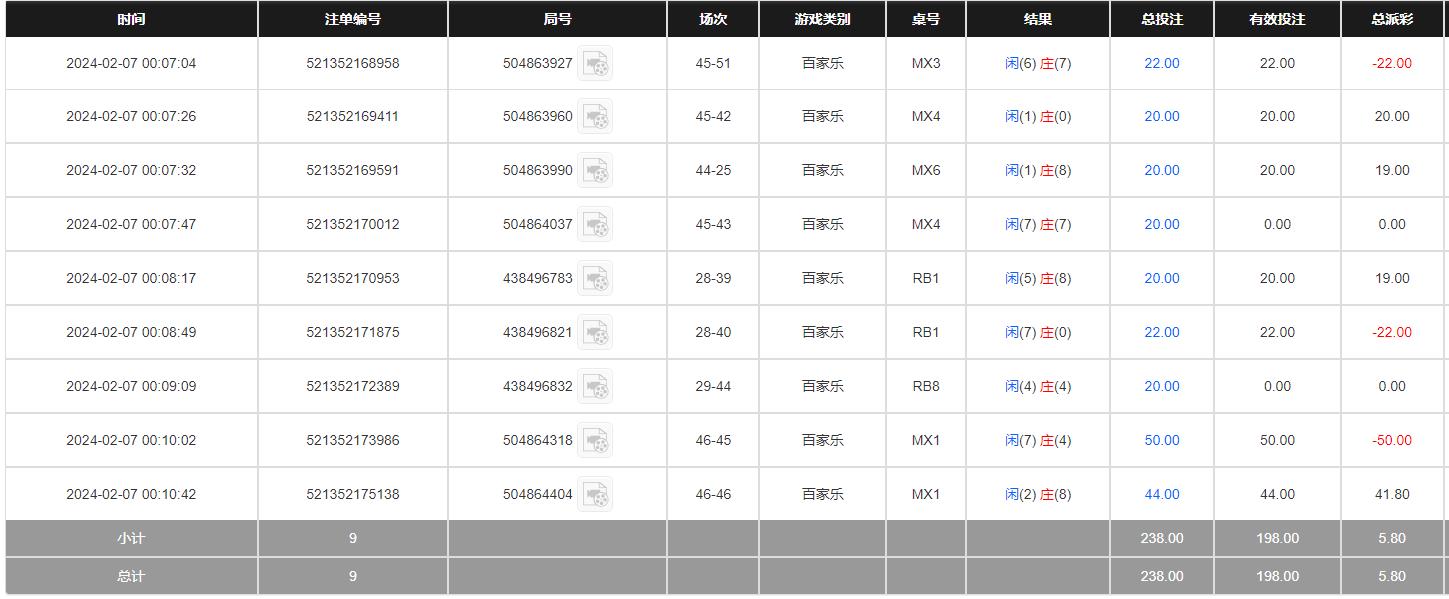
Task: Click timestamp 2024-02-07 00:07:26
Action: click(131, 116)
